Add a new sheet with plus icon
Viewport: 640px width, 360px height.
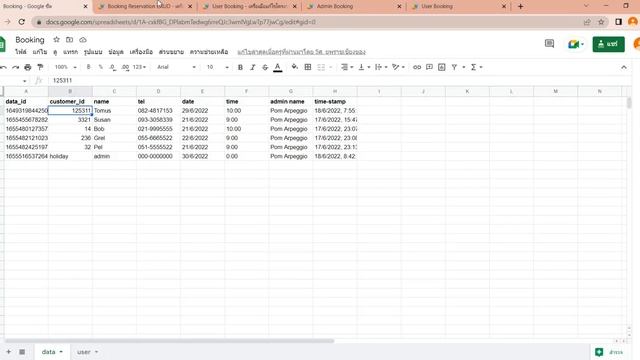pyautogui.click(x=8, y=352)
